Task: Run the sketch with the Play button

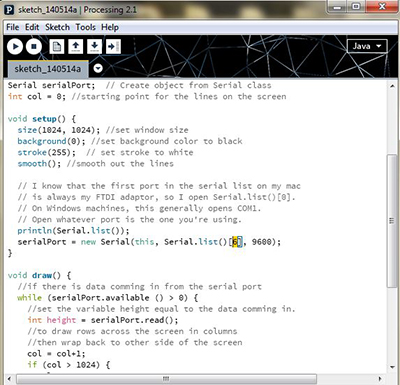Action: 15,46
